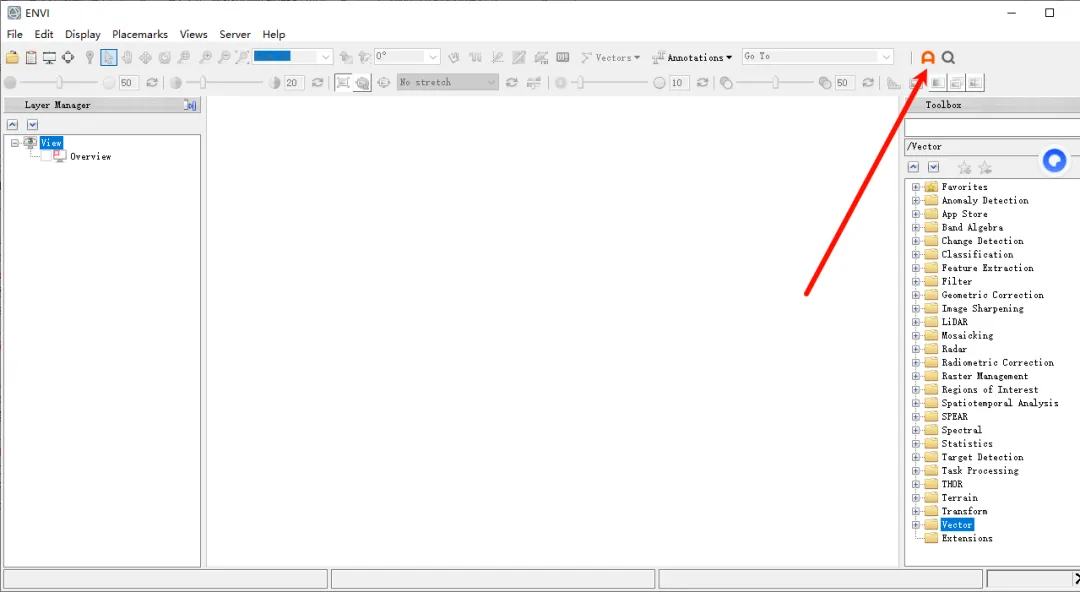The image size is (1080, 592).
Task: Reset contrast with its refresh icon
Action: click(318, 83)
